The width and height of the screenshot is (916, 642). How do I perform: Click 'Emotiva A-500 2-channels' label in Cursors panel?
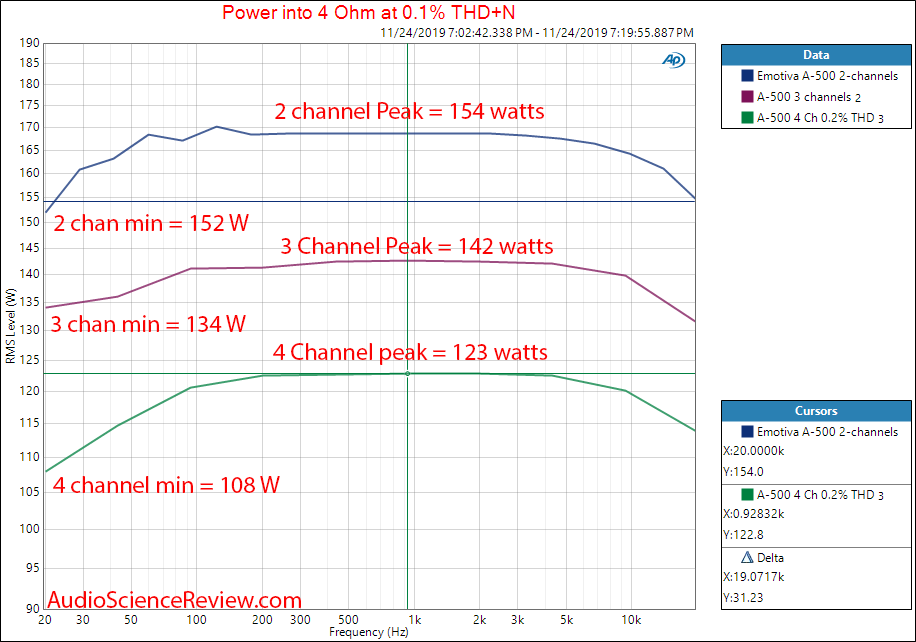coord(827,432)
